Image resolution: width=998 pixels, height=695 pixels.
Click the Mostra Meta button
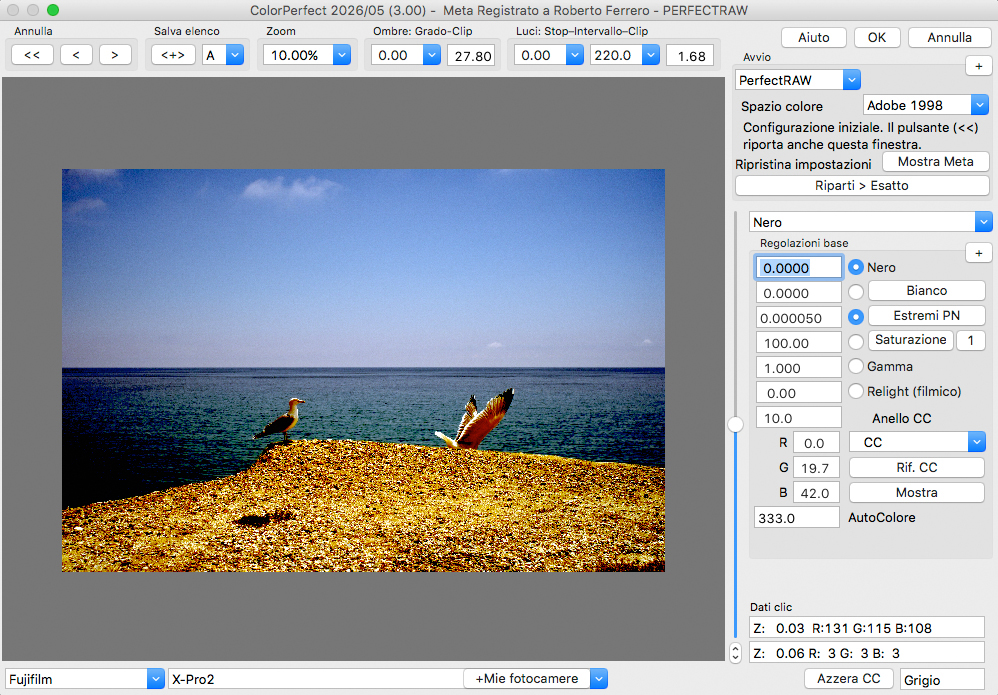click(x=936, y=162)
